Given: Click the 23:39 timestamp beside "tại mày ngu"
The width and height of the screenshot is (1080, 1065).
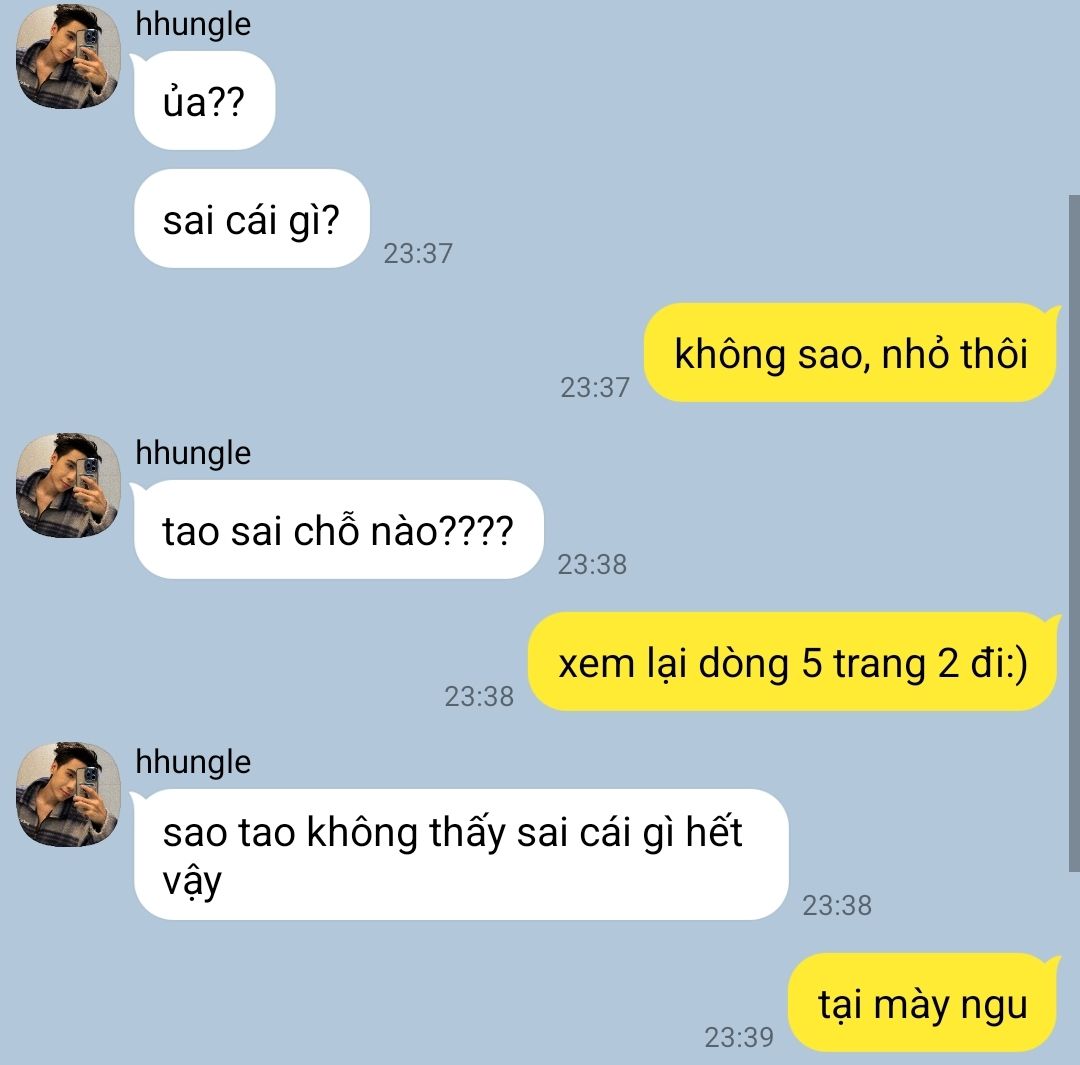Looking at the screenshot, I should coord(738,1037).
